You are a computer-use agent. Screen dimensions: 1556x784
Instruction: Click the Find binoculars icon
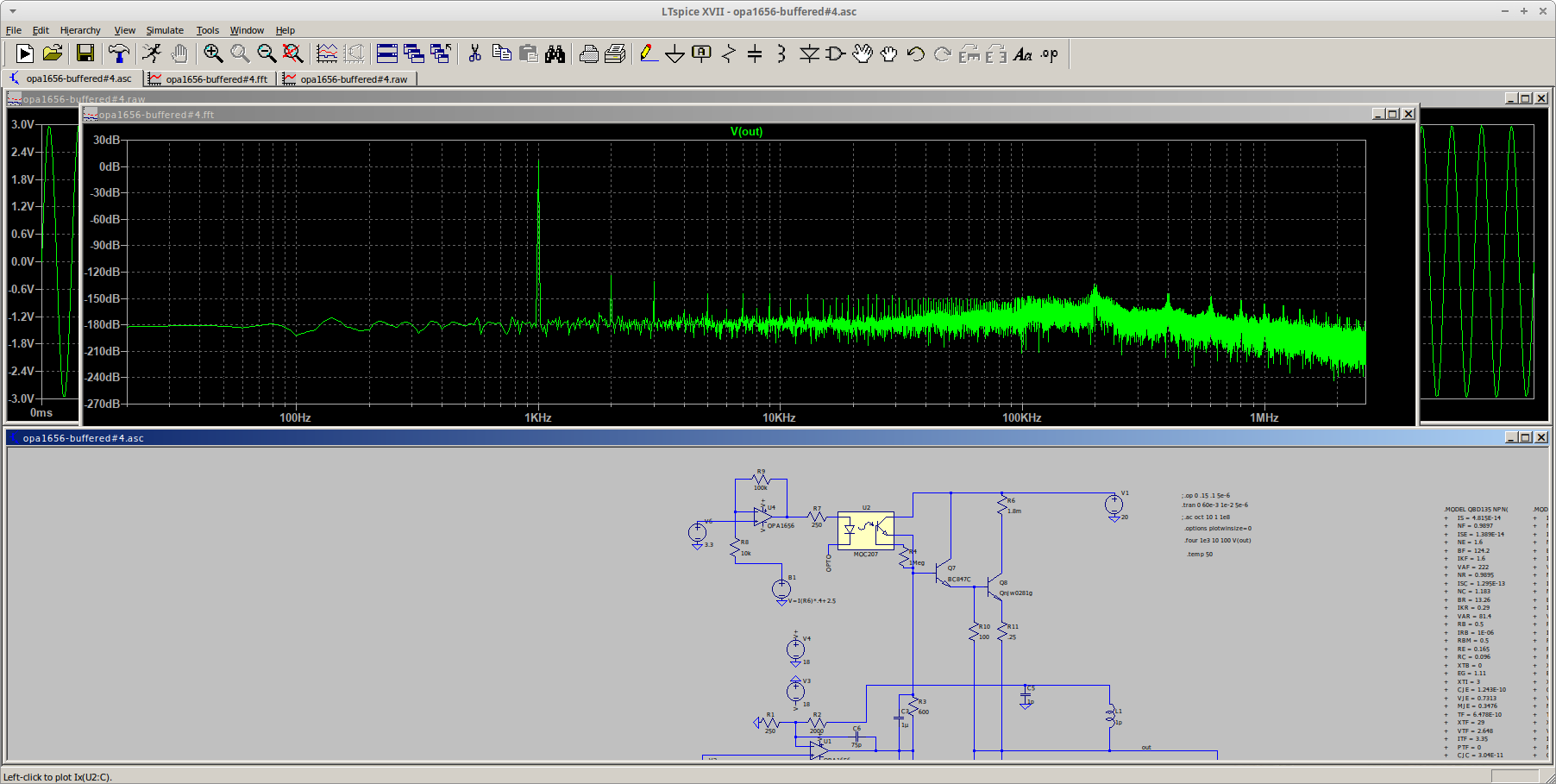[555, 53]
